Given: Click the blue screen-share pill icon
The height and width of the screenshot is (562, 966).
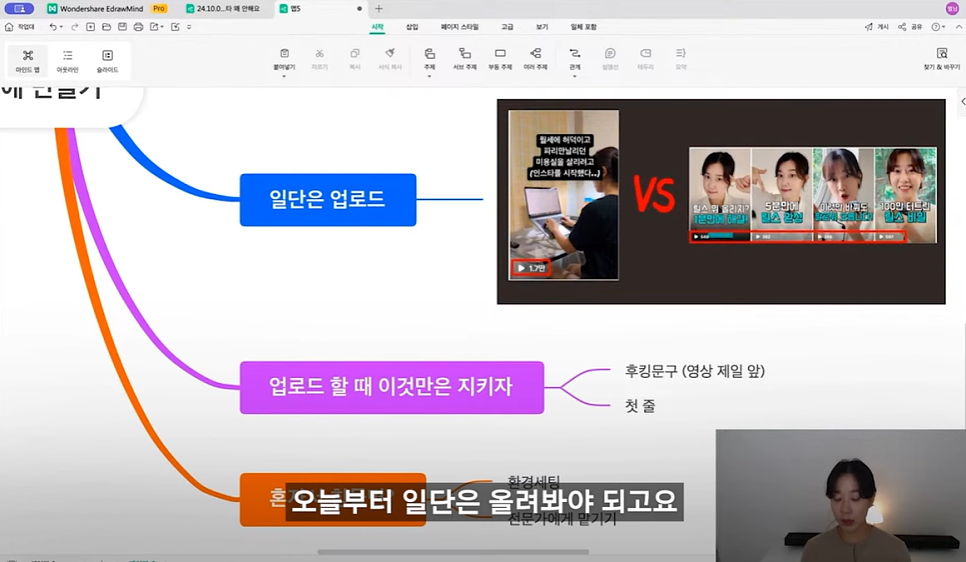Looking at the screenshot, I should pyautogui.click(x=19, y=9).
